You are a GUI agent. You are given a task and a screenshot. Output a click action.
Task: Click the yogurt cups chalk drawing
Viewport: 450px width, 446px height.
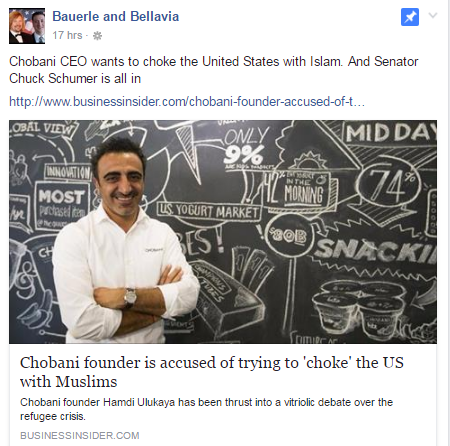coord(359,308)
